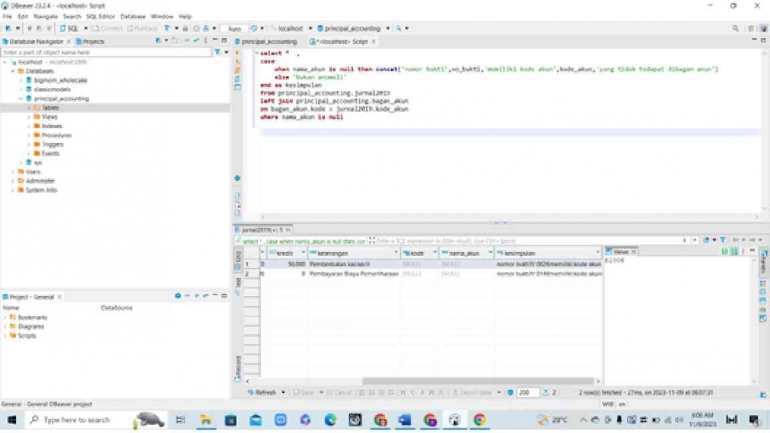Open the keterangan column dropdown arrow
Screen dimensions: 770x433
(396, 253)
